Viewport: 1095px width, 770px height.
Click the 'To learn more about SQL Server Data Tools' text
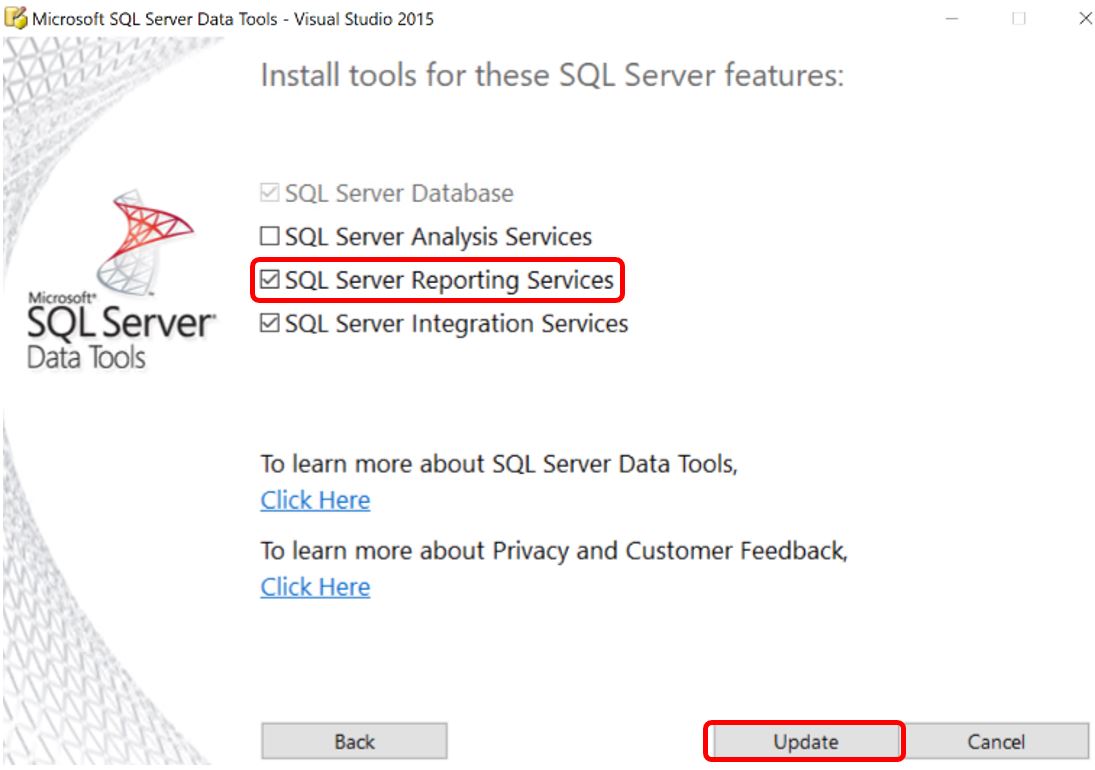(499, 464)
